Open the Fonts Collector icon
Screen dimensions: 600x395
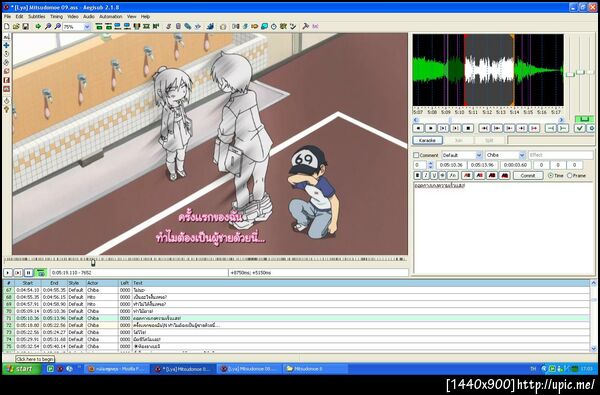(197, 26)
